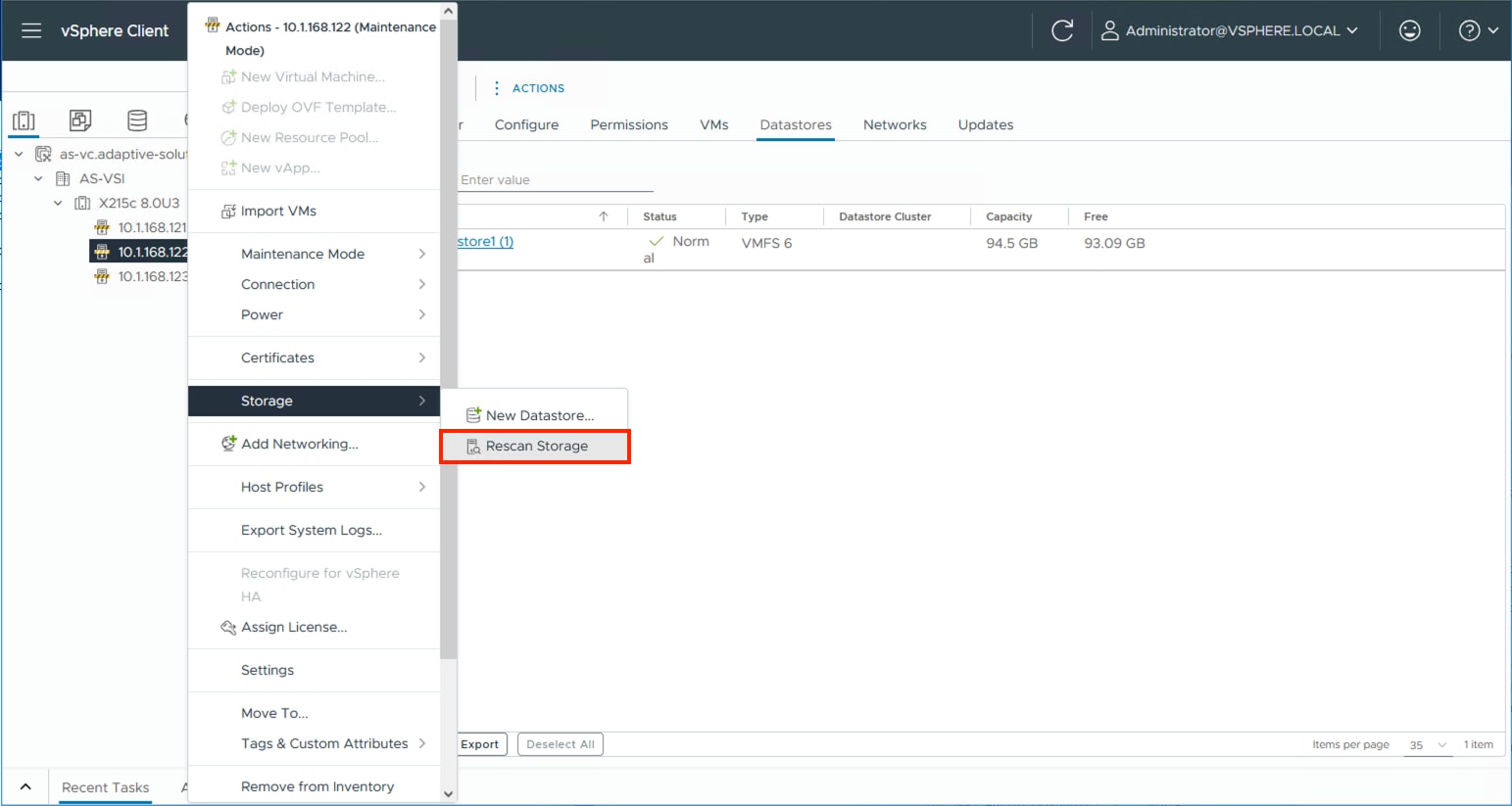Image resolution: width=1512 pixels, height=806 pixels.
Task: Click the Rescan Storage icon
Action: point(473,447)
